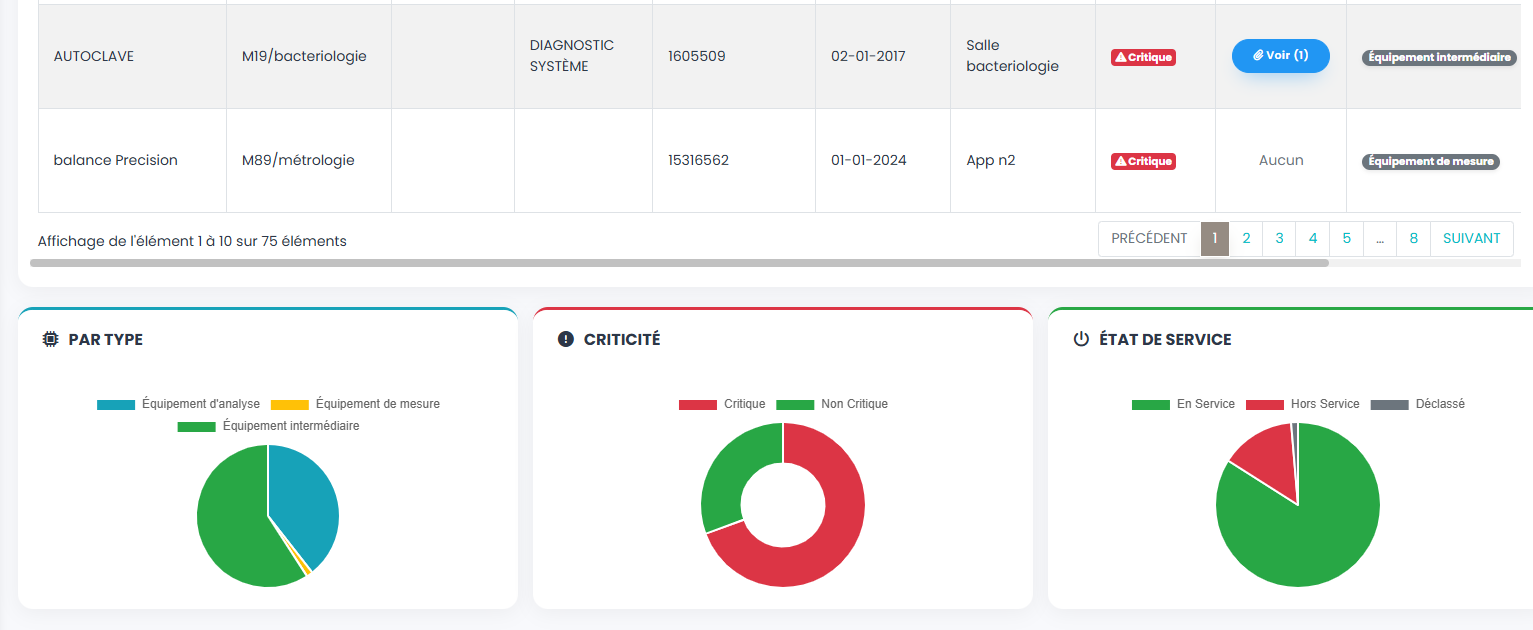The height and width of the screenshot is (630, 1533).
Task: Click the Équipement intermédiaire tag in AUTOCLAVE row
Action: [x=1439, y=58]
